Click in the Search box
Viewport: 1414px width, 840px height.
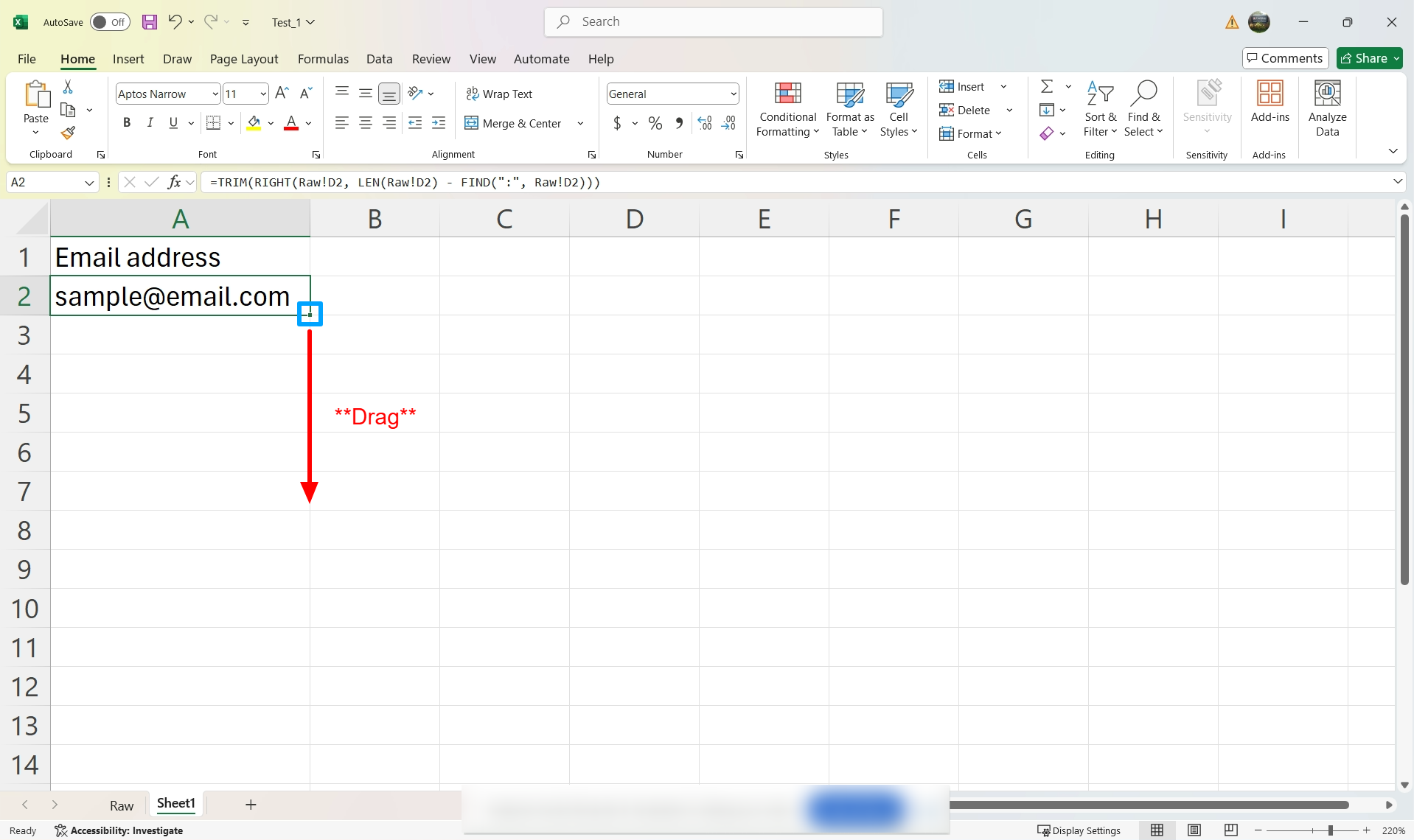click(x=713, y=22)
